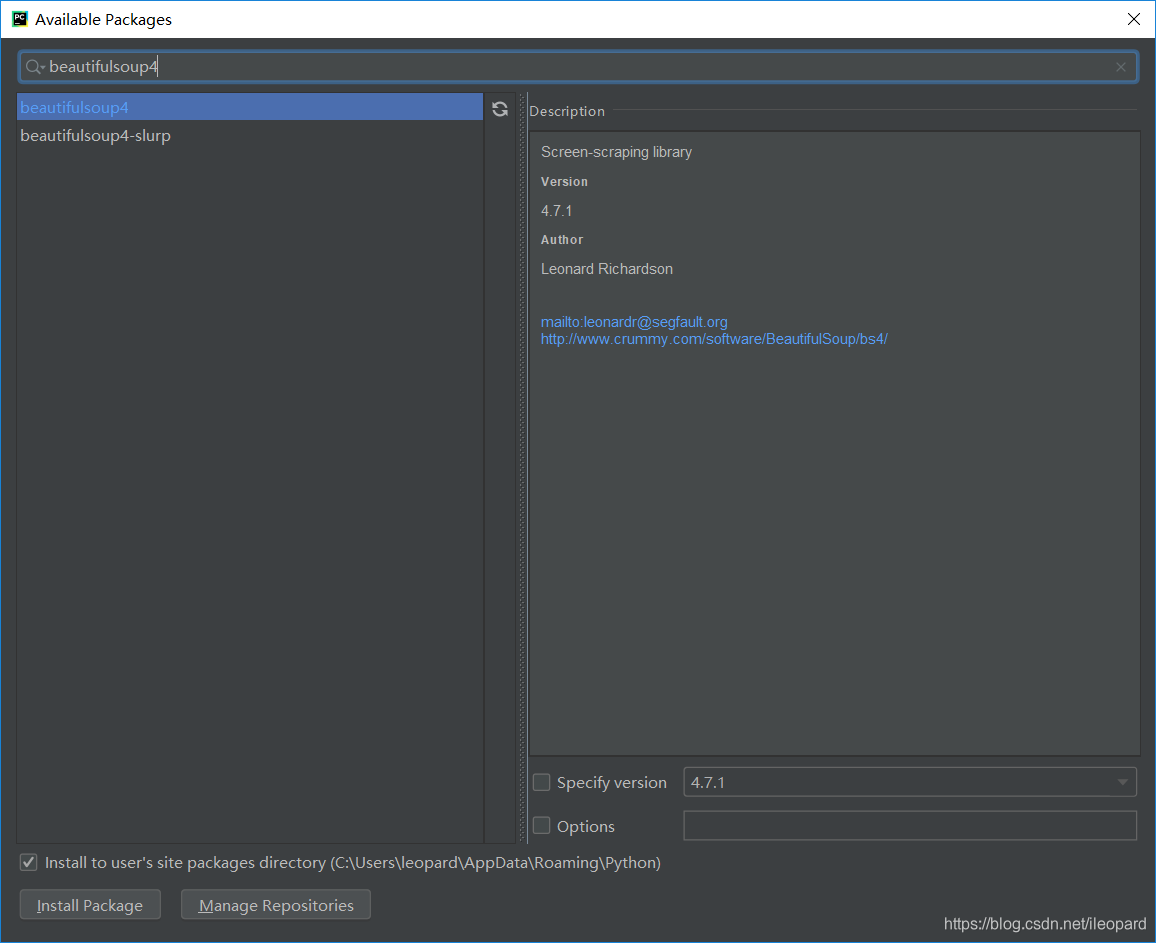
Task: Click the Manage Repositories button
Action: pos(276,905)
